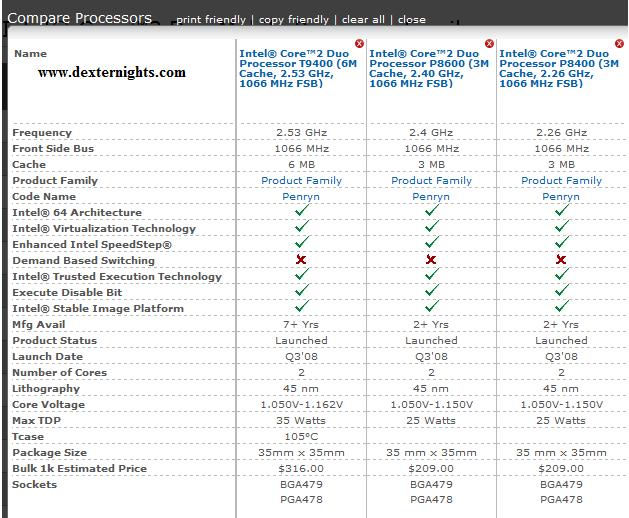Remove the T9400 processor from the comparison

[x=359, y=44]
